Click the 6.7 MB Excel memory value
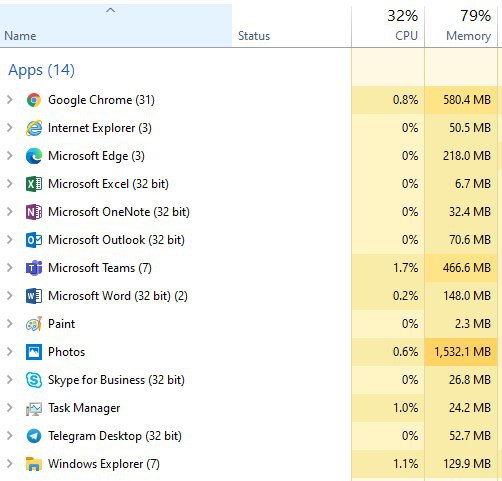 click(473, 184)
